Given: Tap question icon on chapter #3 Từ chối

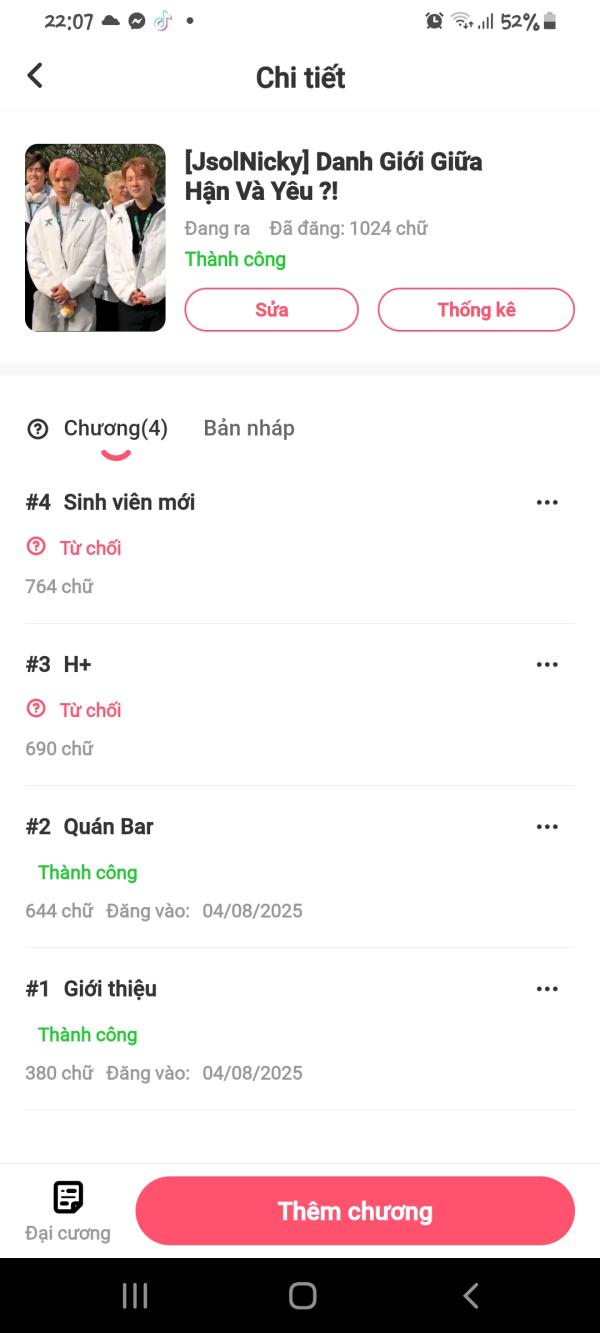Looking at the screenshot, I should coord(36,709).
